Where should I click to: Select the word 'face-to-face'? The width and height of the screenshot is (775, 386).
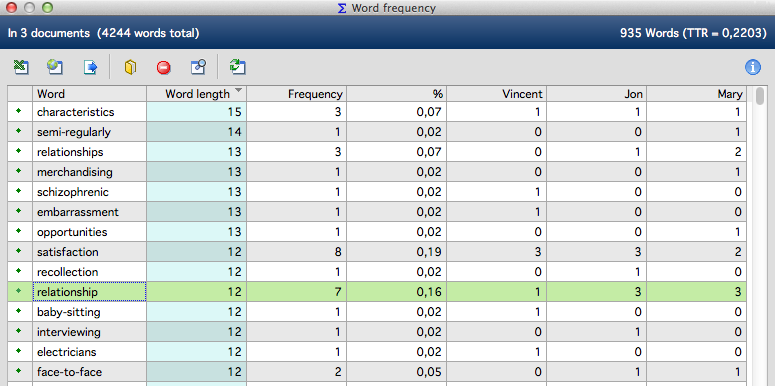pos(69,372)
